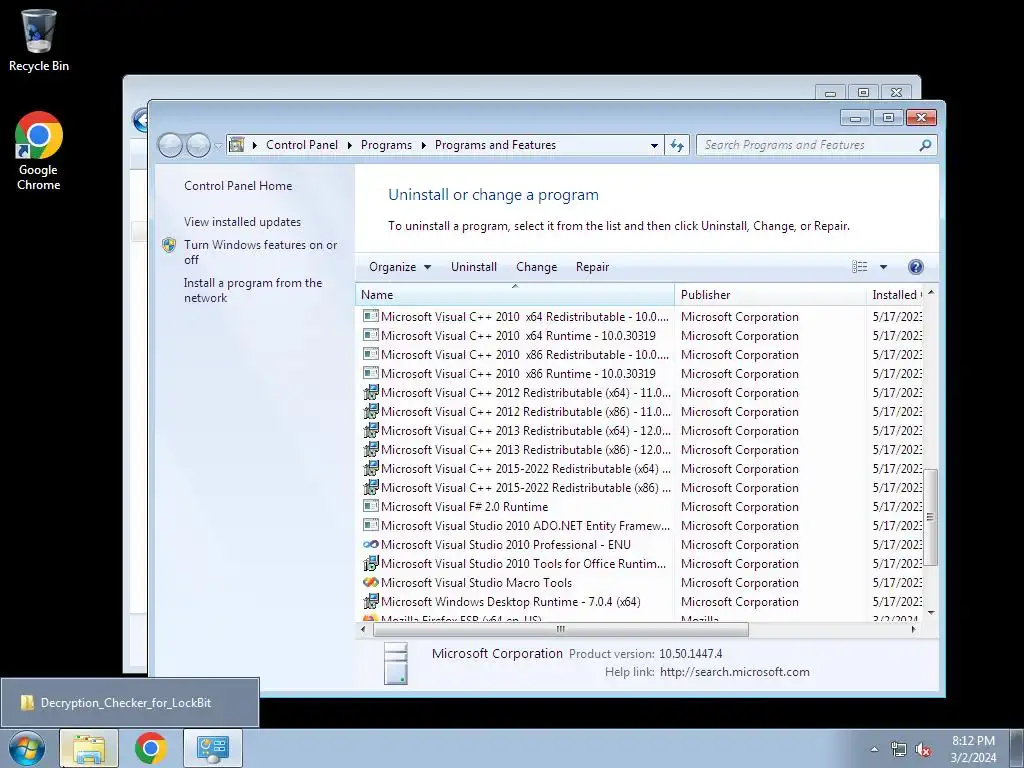Select Visual C++ 2012 Redistributable (x64) entry
Screen dimensions: 1024x768
click(x=515, y=392)
